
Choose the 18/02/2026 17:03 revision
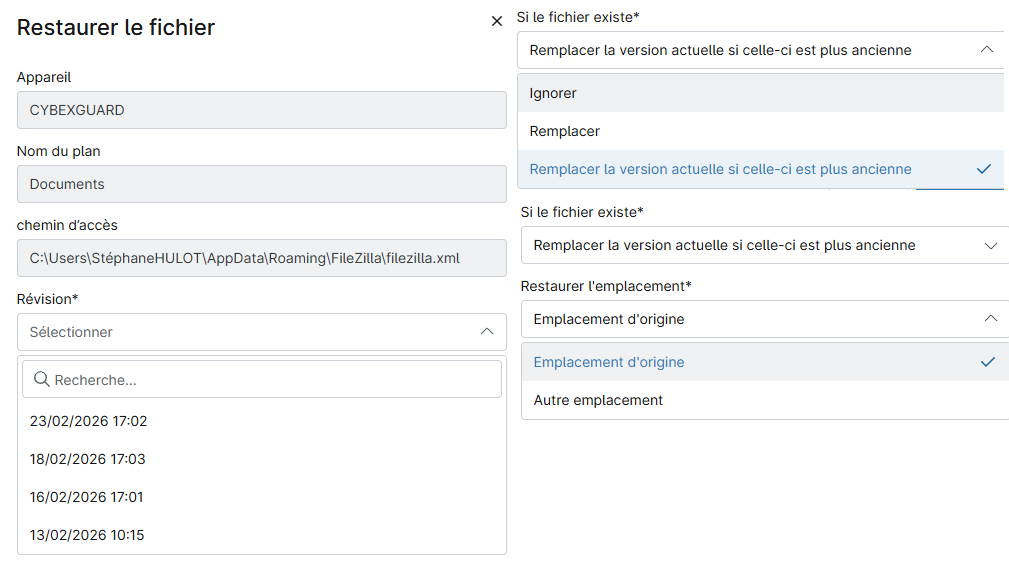click(88, 459)
